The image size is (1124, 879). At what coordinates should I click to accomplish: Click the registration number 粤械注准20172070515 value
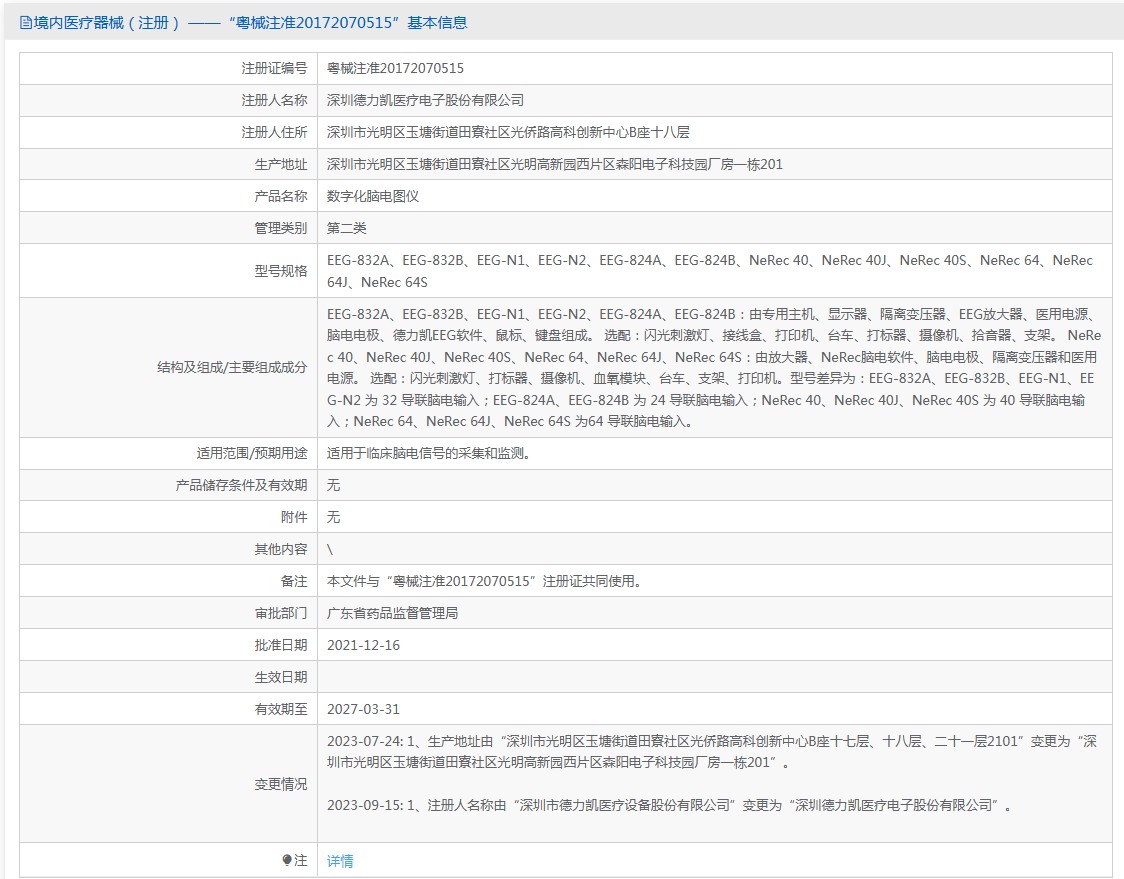(x=395, y=68)
